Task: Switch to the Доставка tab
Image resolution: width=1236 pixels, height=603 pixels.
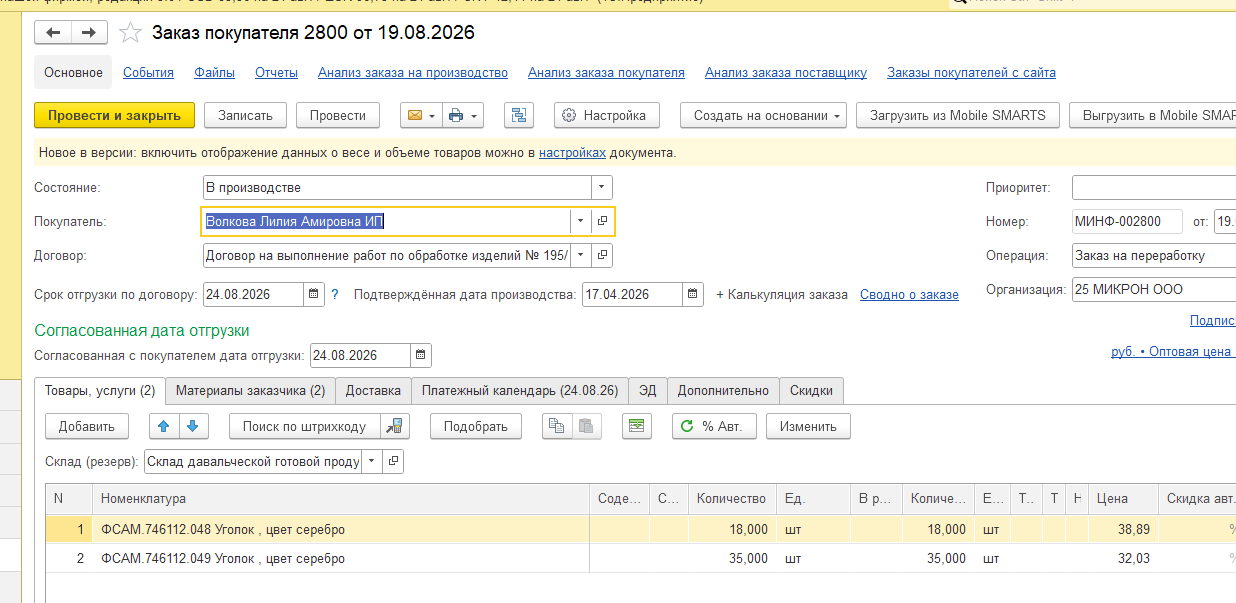Action: pos(373,390)
